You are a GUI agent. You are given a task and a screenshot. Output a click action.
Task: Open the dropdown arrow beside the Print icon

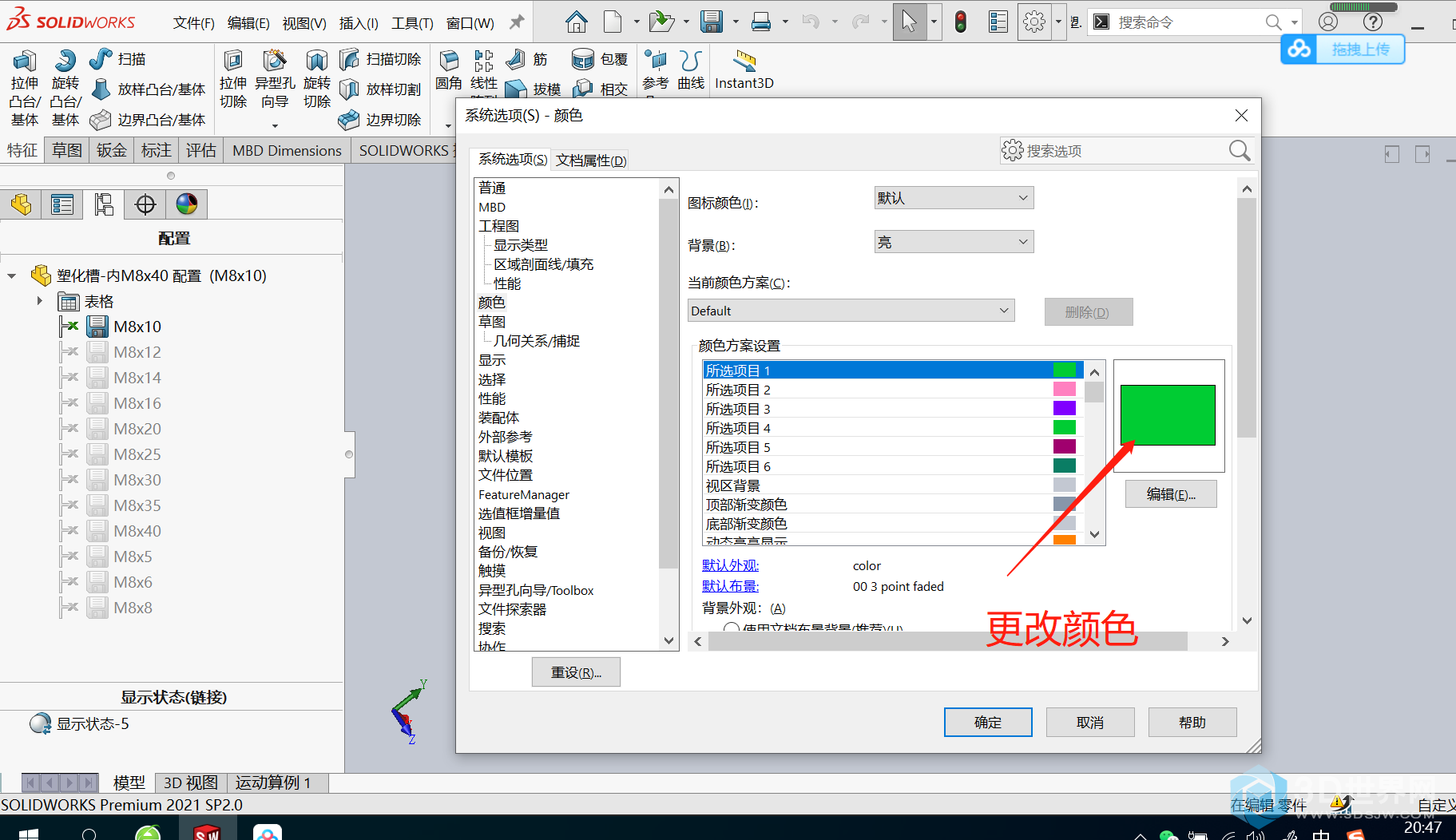click(x=784, y=22)
